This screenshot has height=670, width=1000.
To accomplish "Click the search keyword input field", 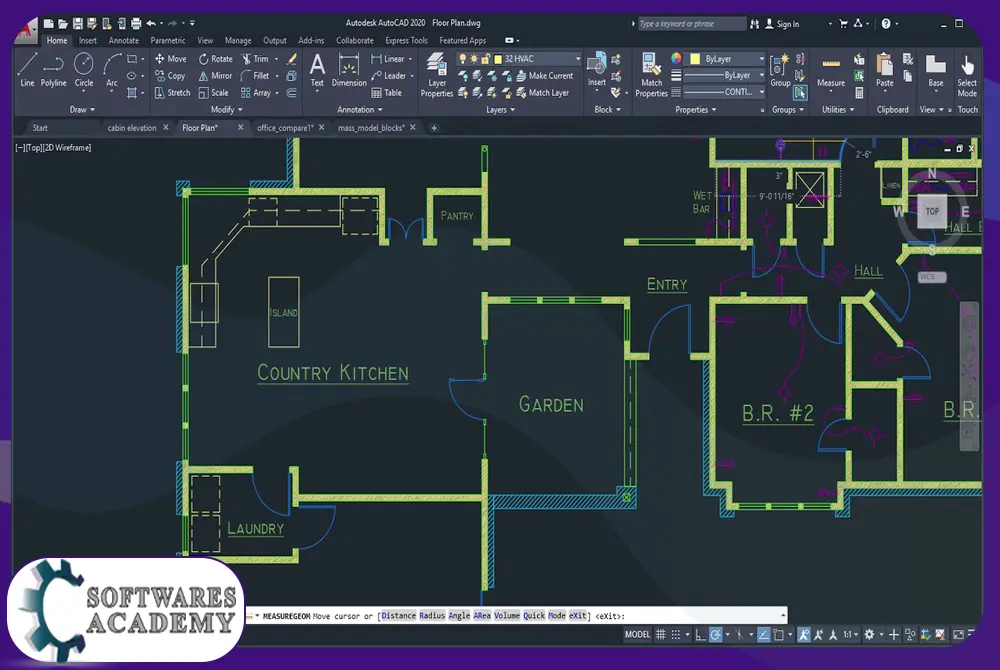I will click(691, 24).
